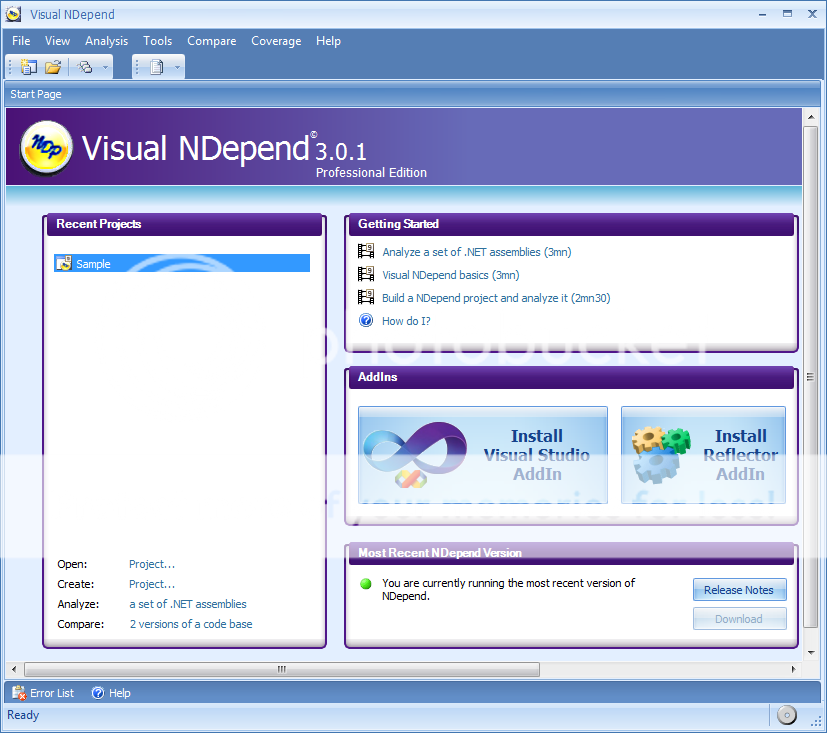Install the Visual Studio AddIn
This screenshot has height=733, width=827.
coord(483,455)
